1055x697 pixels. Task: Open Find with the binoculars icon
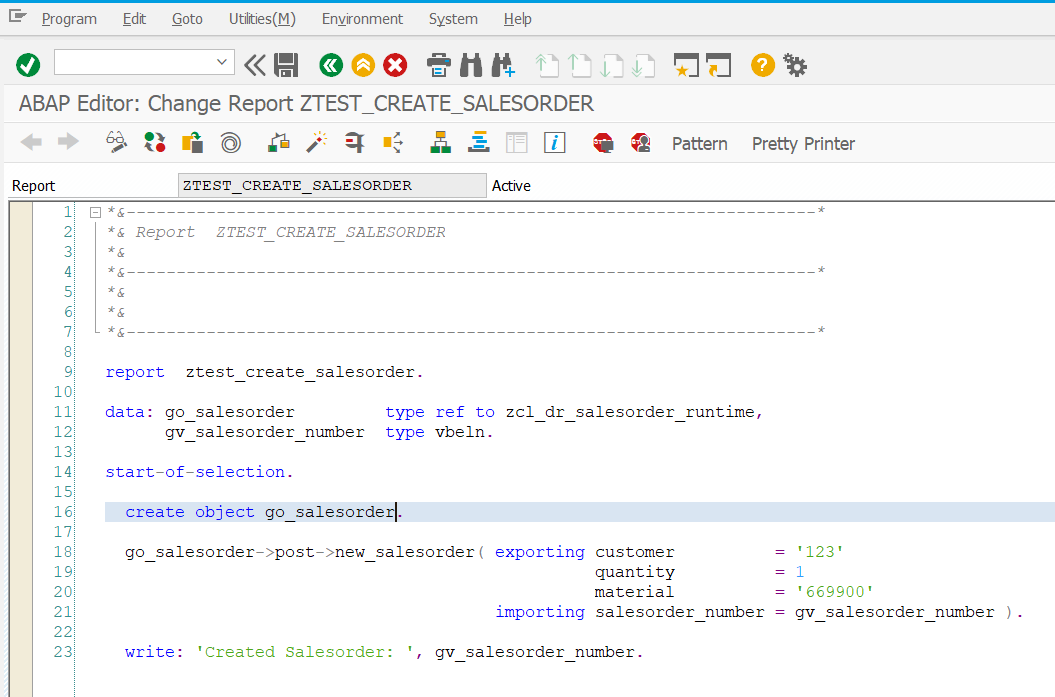[472, 66]
